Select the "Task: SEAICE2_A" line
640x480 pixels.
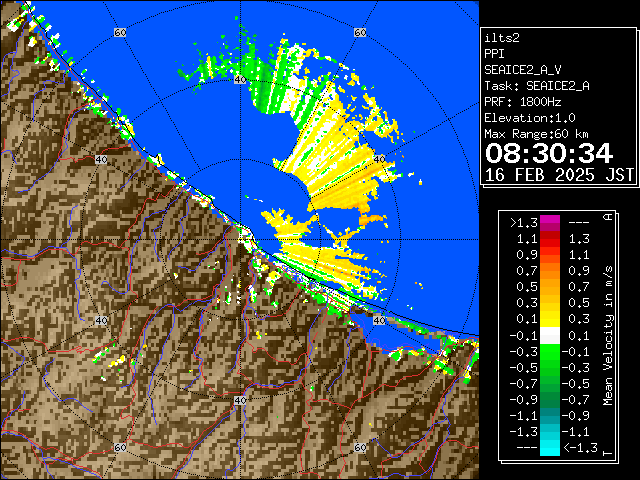[537, 86]
